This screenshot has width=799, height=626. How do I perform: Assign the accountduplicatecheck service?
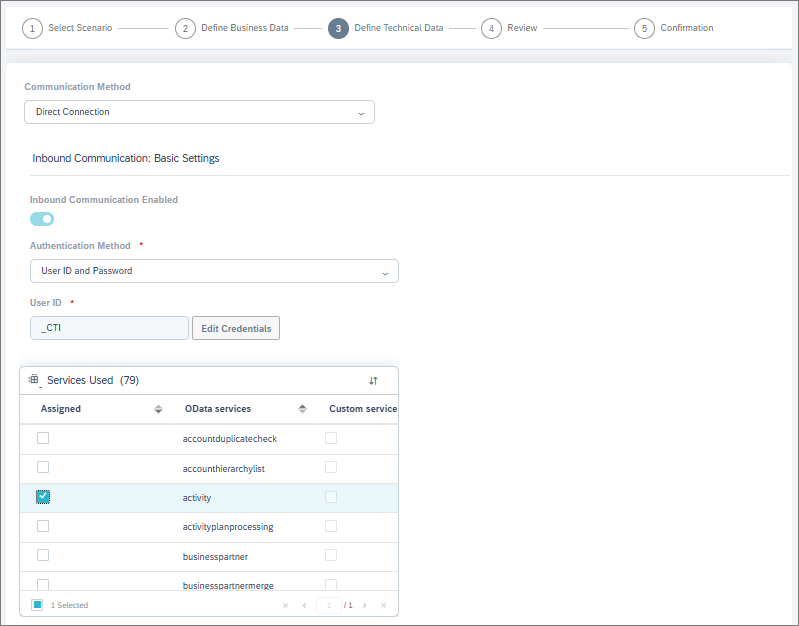click(x=43, y=438)
